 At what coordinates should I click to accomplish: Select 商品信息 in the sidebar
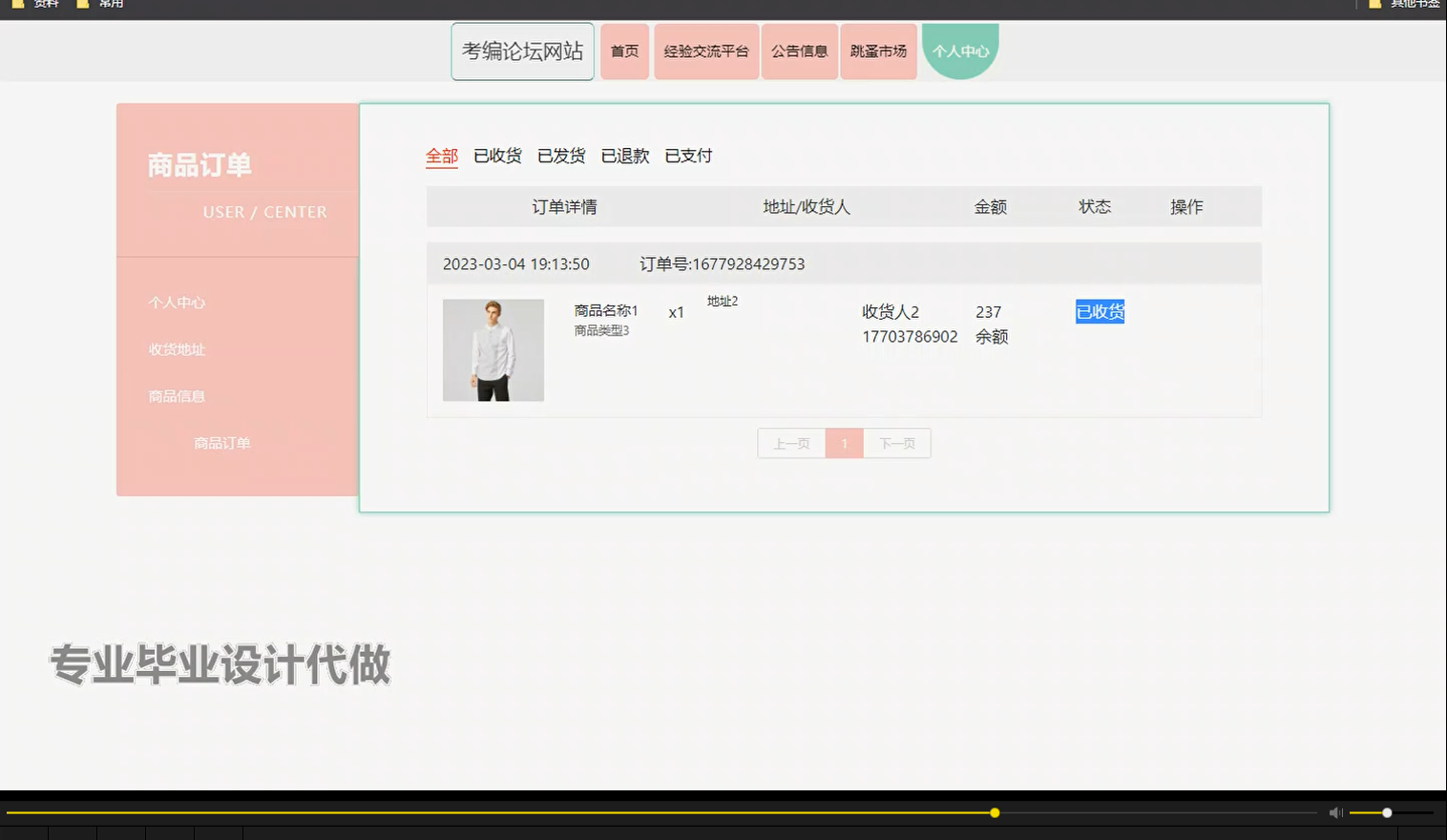point(175,395)
